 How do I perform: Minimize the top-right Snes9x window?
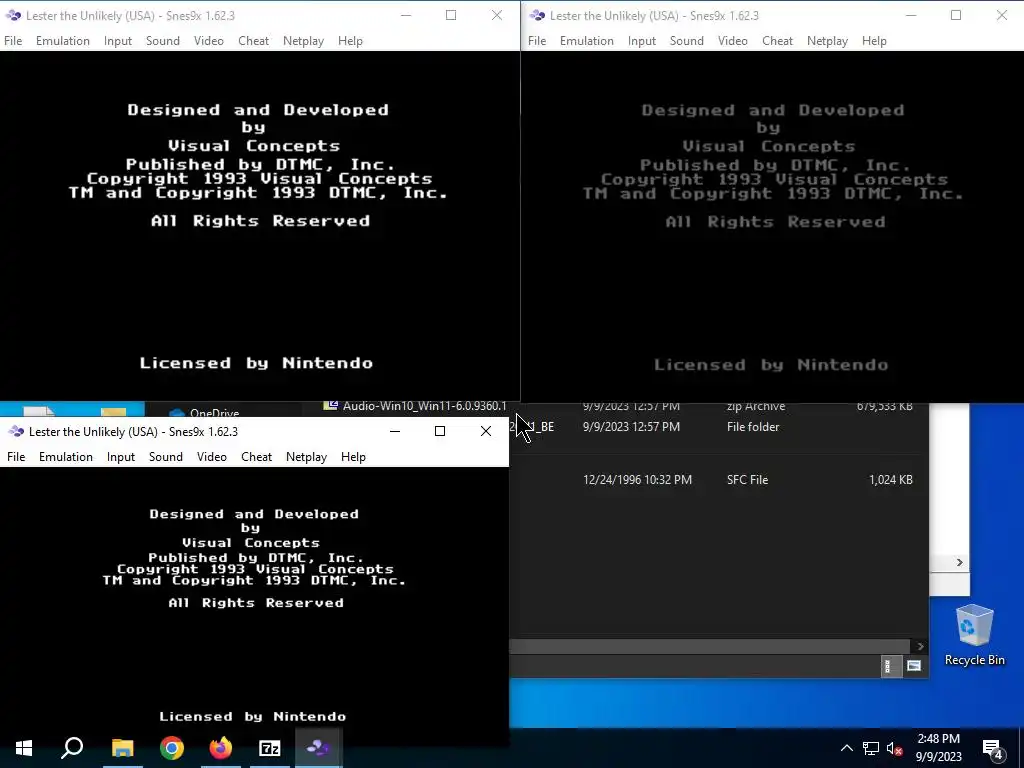coord(911,15)
